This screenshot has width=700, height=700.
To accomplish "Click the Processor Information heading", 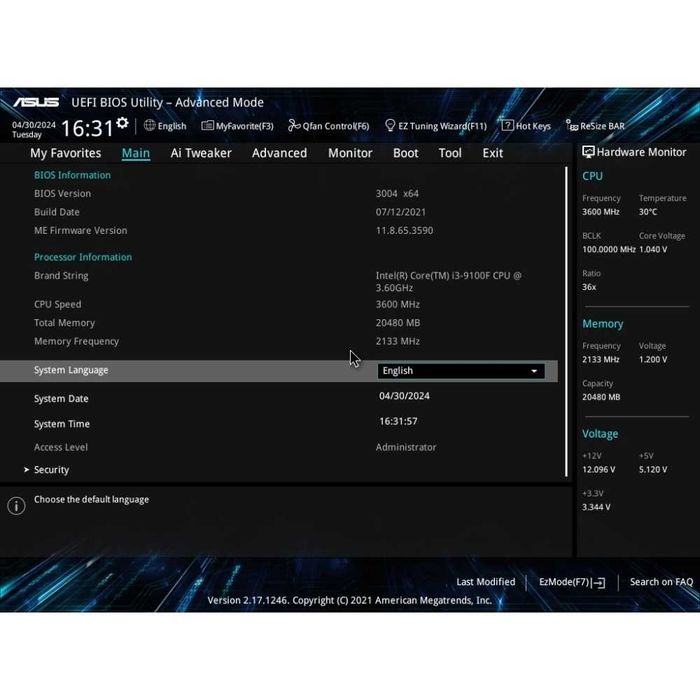I will tap(83, 257).
